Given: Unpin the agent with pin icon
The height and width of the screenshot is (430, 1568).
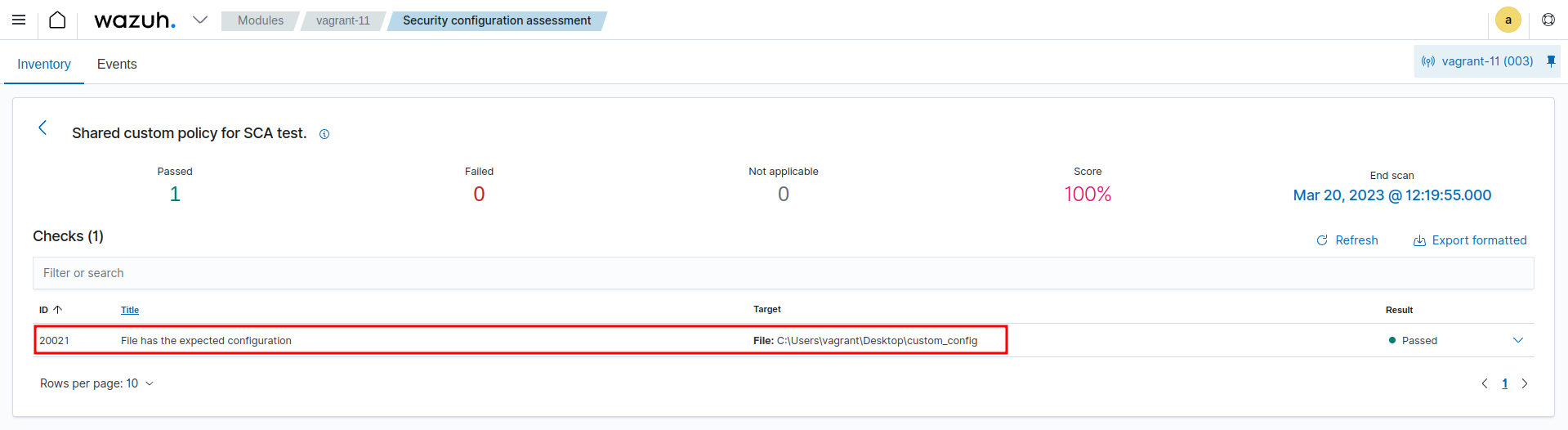Looking at the screenshot, I should 1551,61.
